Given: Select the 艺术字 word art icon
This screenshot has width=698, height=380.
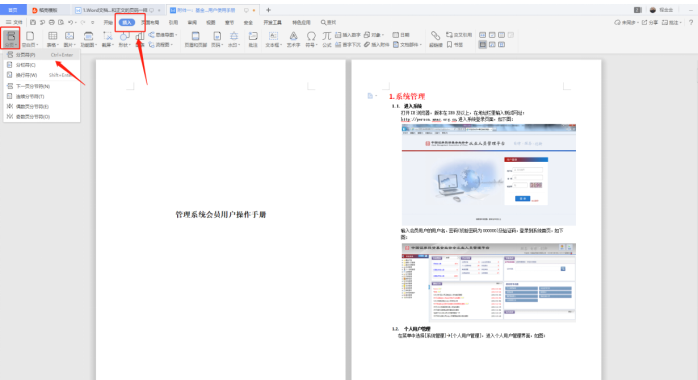Looking at the screenshot, I should tap(293, 39).
